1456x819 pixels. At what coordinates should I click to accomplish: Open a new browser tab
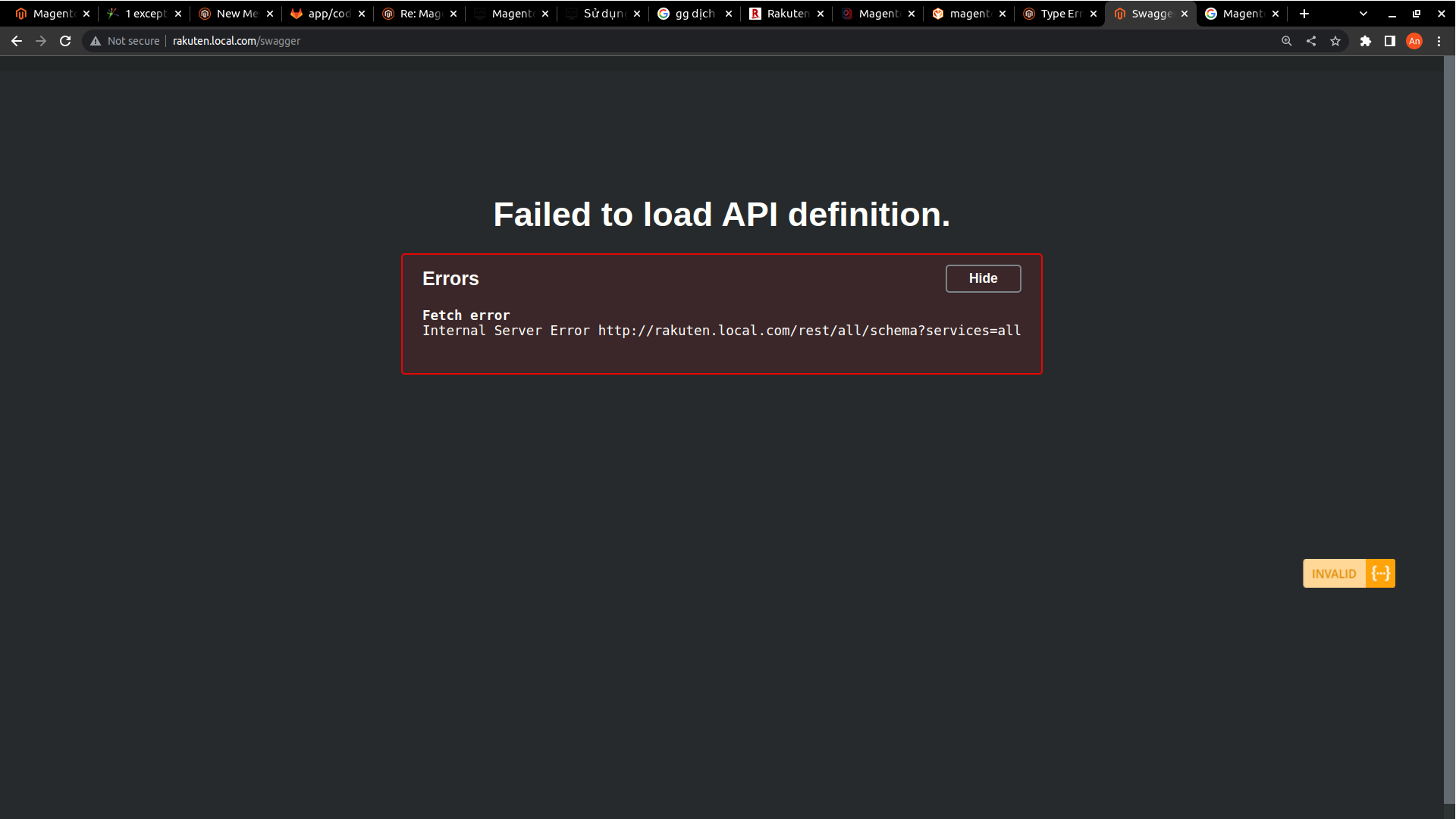[1304, 13]
